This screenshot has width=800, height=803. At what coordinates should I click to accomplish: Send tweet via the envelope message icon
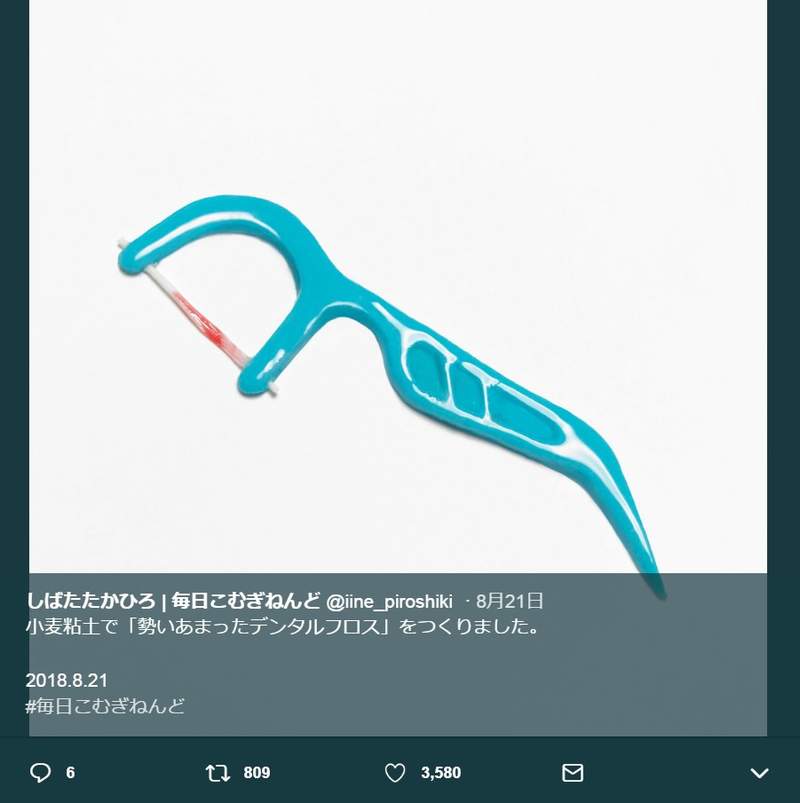tap(572, 773)
